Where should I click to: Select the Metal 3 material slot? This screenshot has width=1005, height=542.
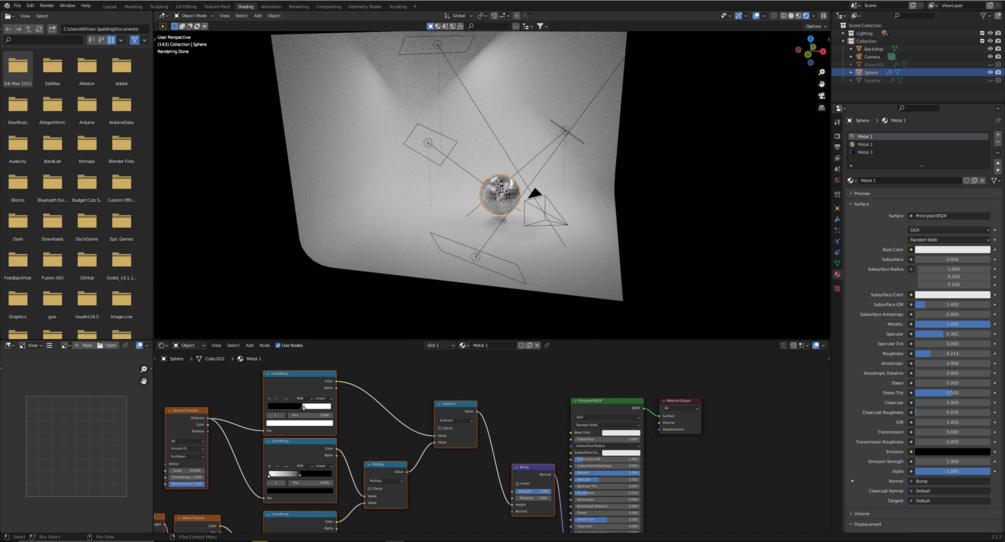pos(918,152)
